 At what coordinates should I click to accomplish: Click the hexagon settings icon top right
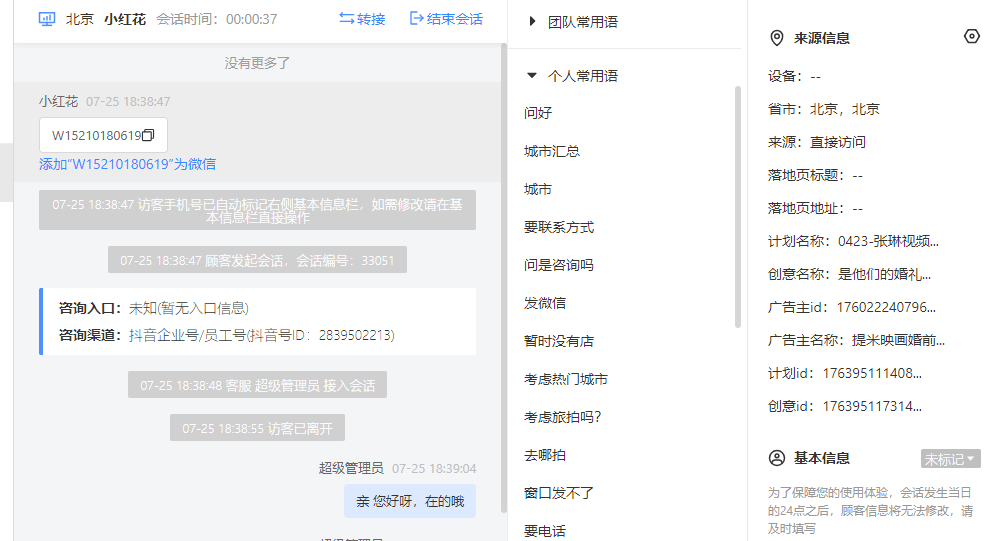click(x=972, y=37)
